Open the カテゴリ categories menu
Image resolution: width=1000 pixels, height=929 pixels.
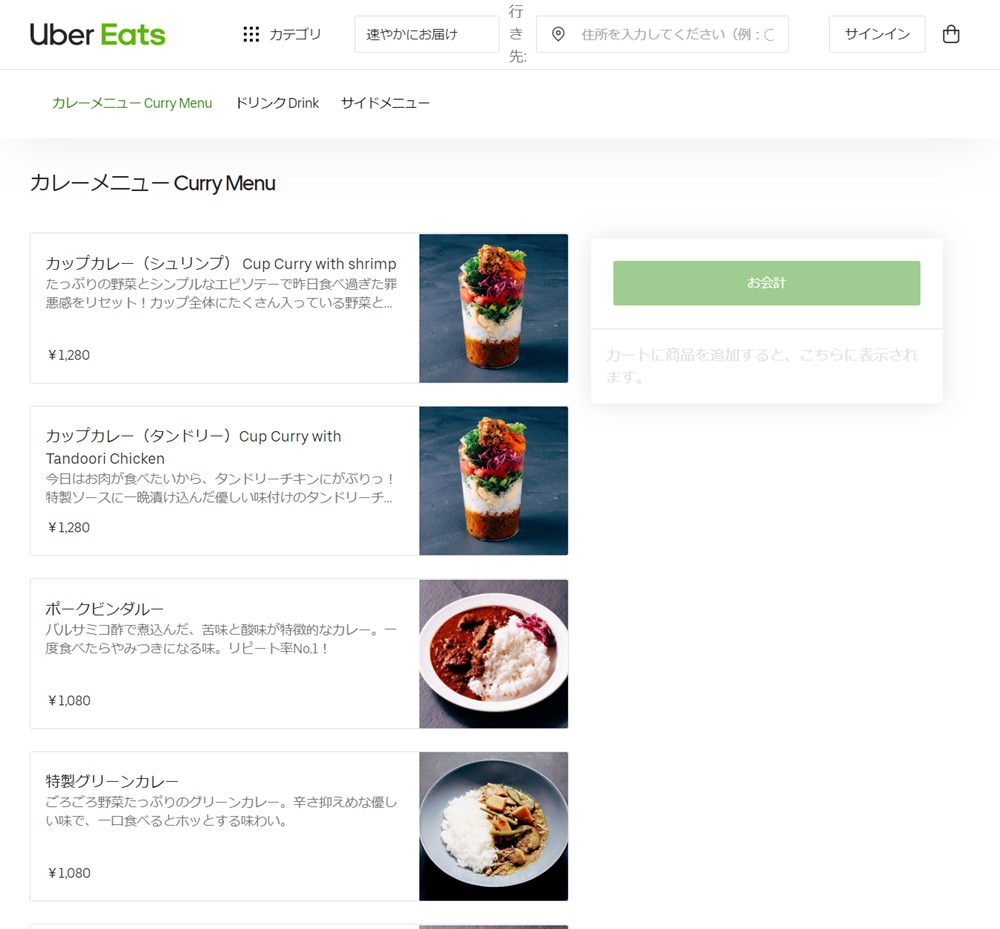click(282, 34)
